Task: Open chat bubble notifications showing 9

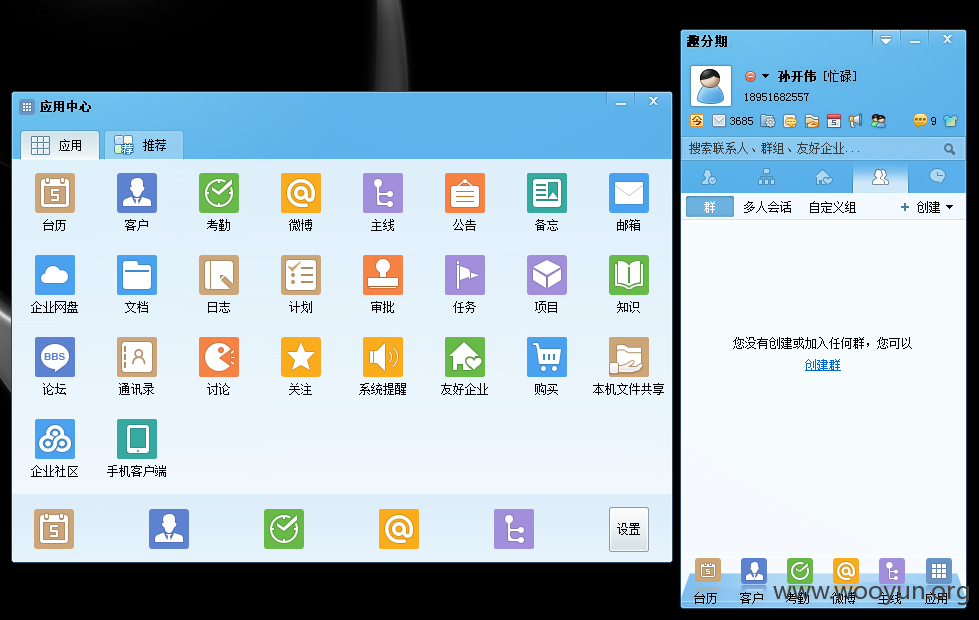Action: 920,121
